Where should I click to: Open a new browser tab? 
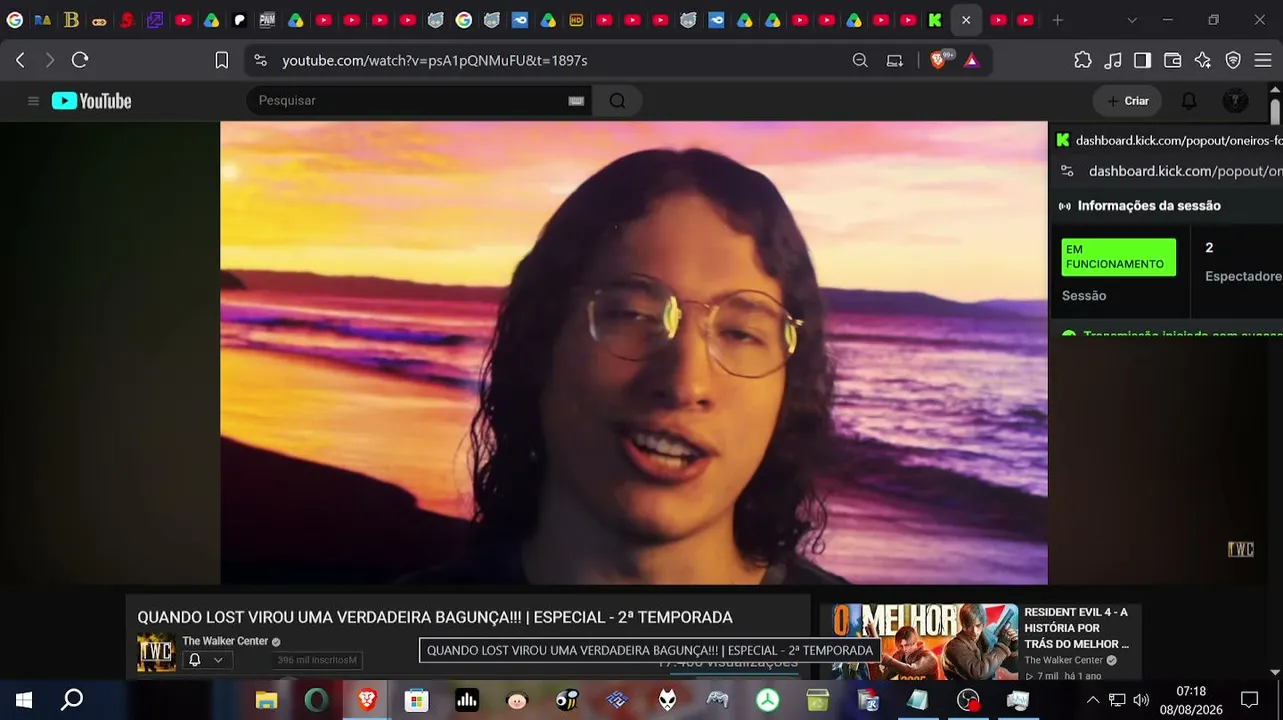pos(1057,20)
